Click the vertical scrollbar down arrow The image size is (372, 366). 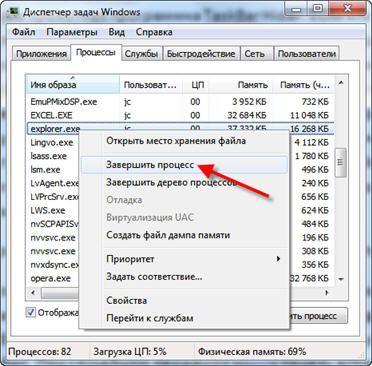[x=341, y=279]
